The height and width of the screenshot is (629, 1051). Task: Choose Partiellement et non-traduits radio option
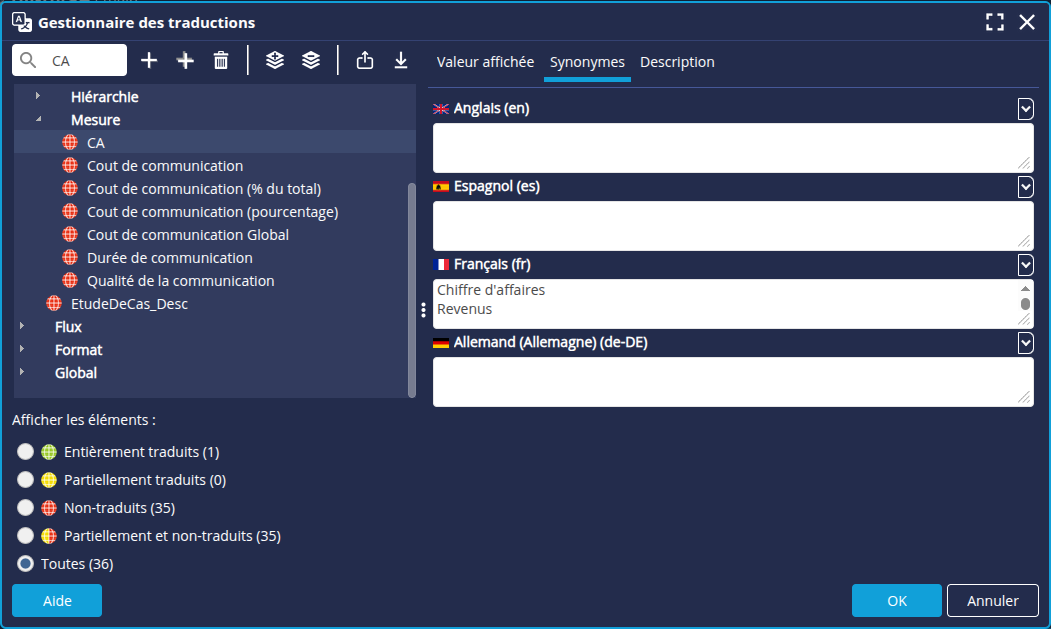pyautogui.click(x=26, y=536)
